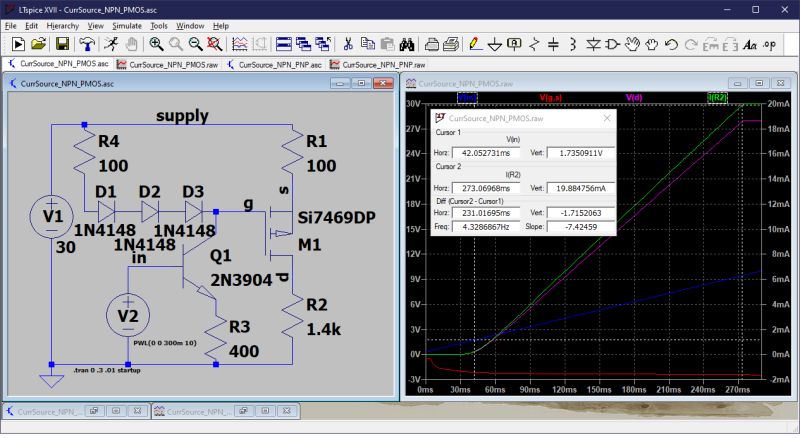Click the V(d) trace label
The image size is (800, 438).
(634, 98)
